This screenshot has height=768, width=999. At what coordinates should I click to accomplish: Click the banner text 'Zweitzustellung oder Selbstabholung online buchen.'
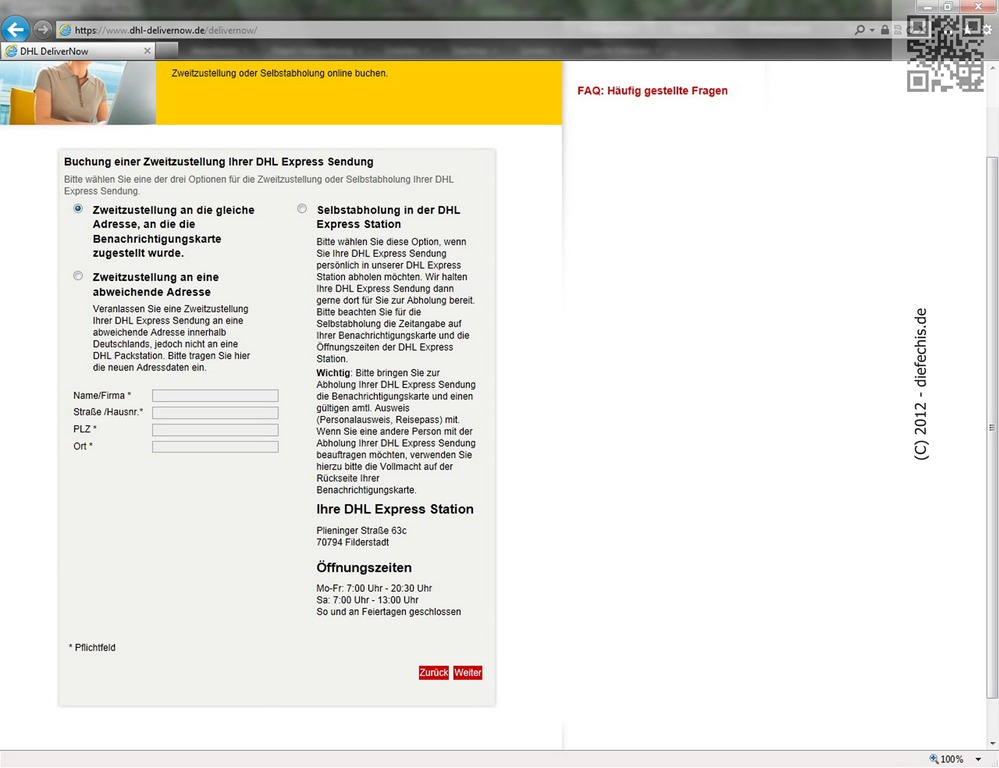tap(279, 73)
